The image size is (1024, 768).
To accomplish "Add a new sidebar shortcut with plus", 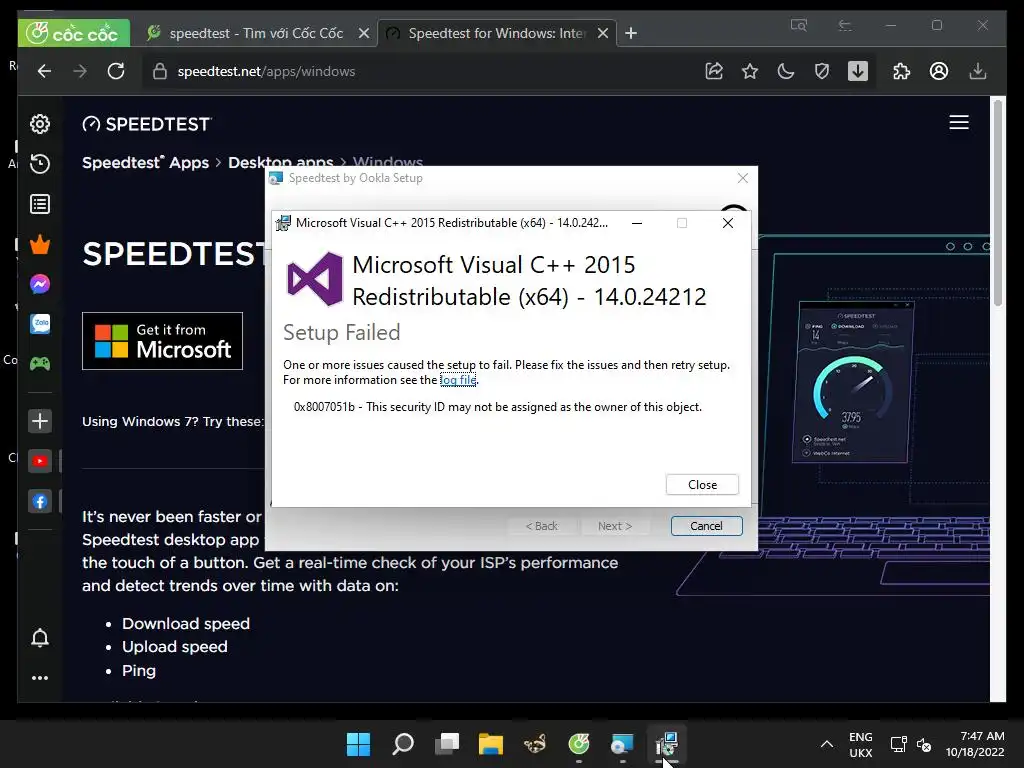I will [x=40, y=421].
